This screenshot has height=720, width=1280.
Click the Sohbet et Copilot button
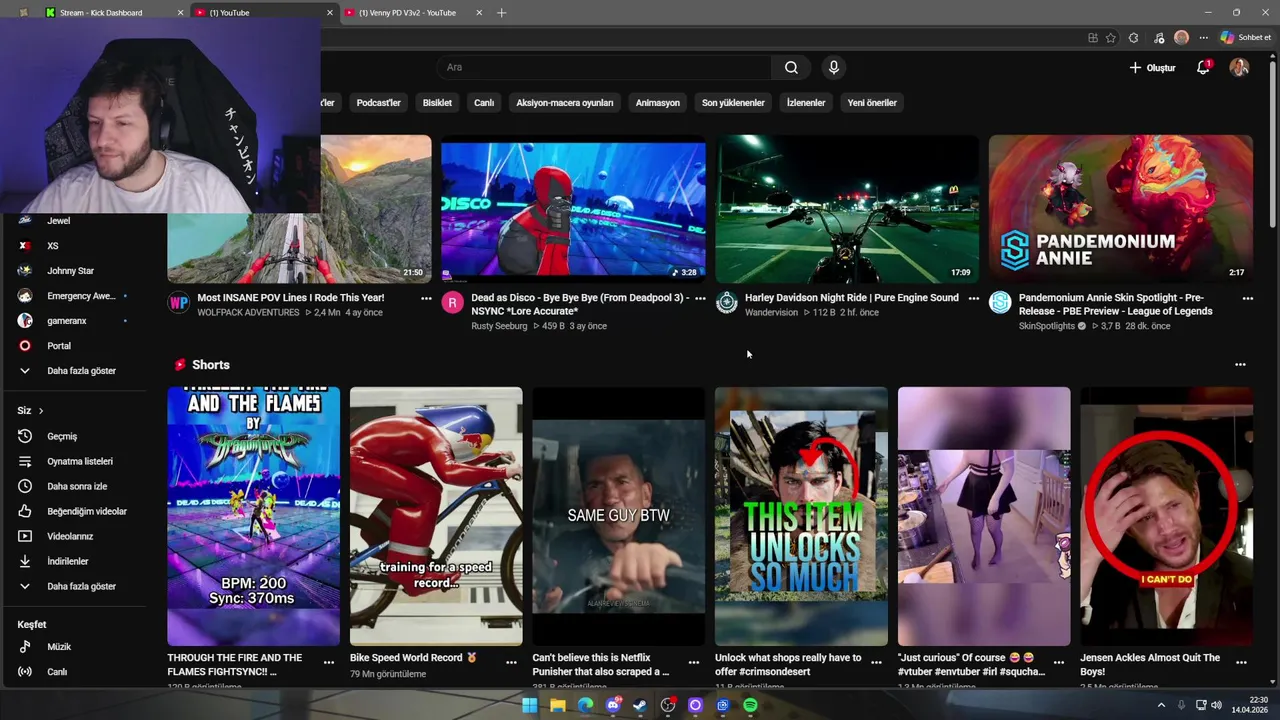1247,38
